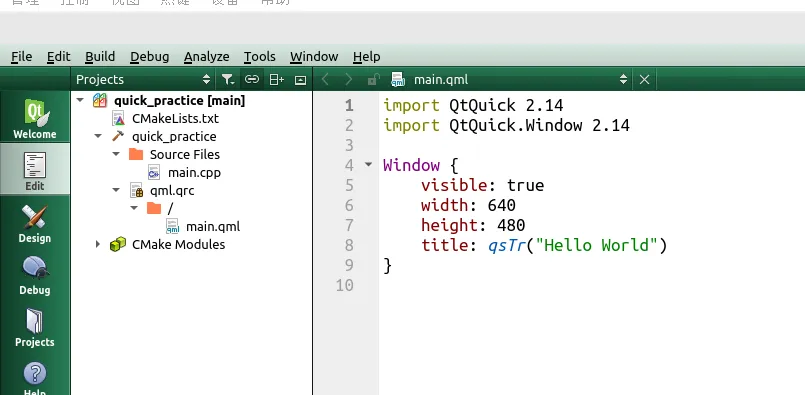Open the main.qml open documents dropdown

coord(623,80)
